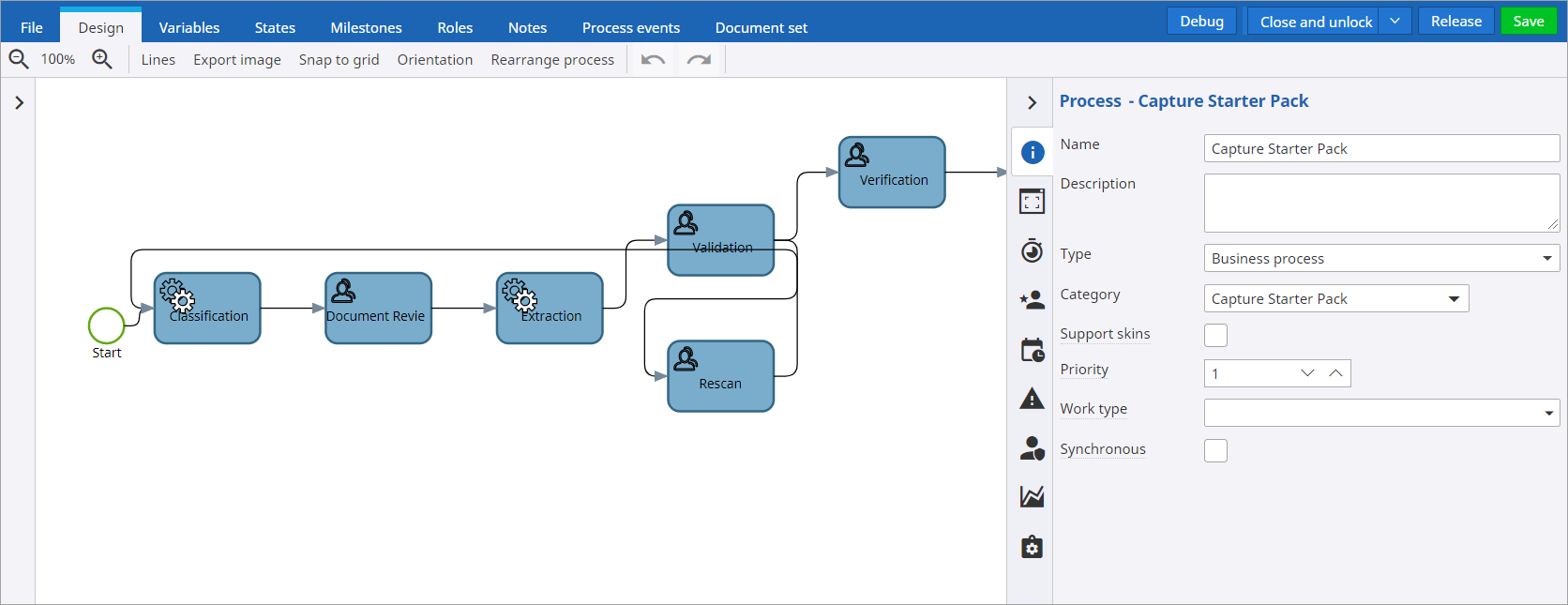Click the redo arrow icon

pyautogui.click(x=699, y=60)
